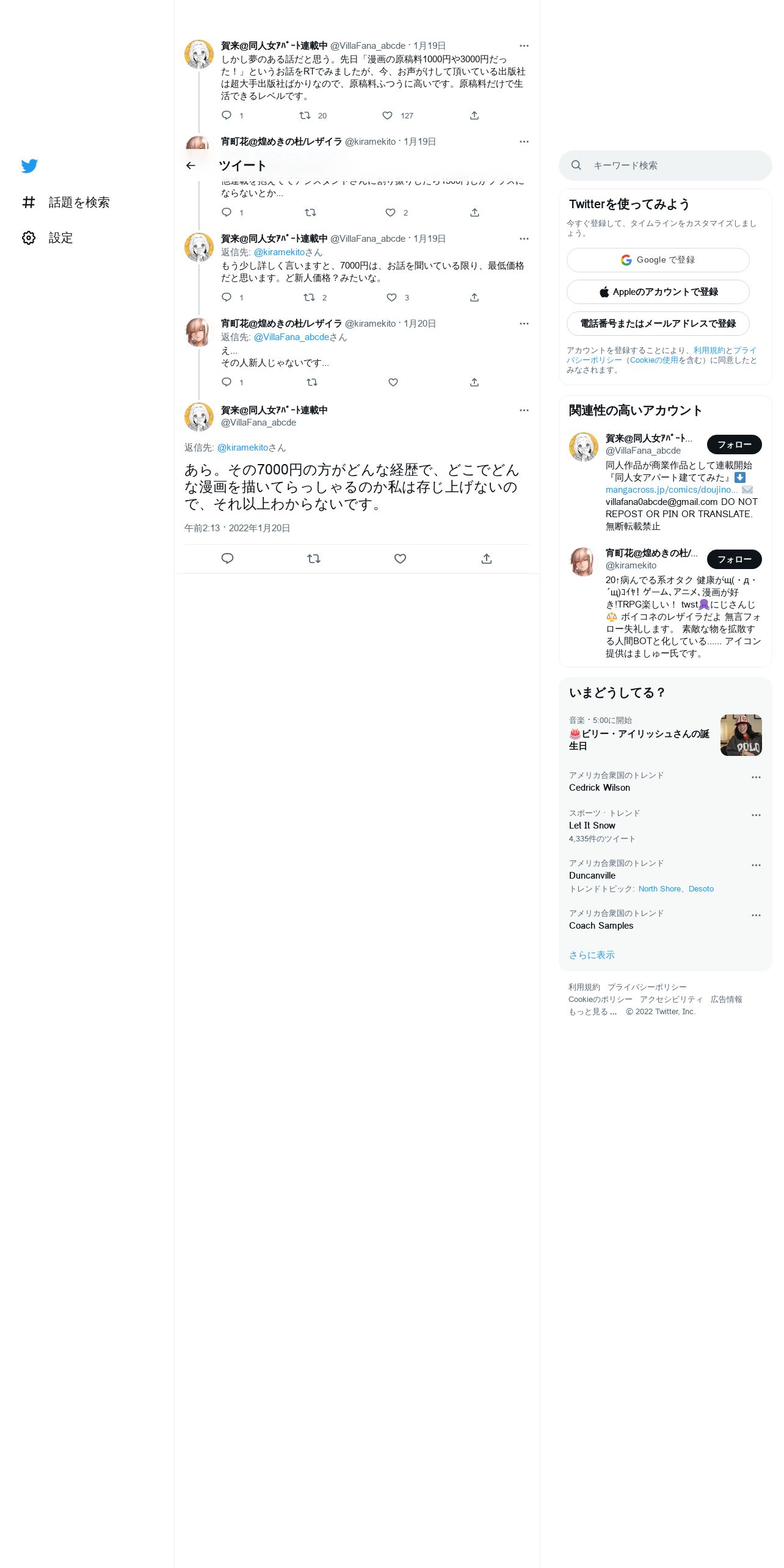Focus the キーワード検索 search field

(x=666, y=165)
